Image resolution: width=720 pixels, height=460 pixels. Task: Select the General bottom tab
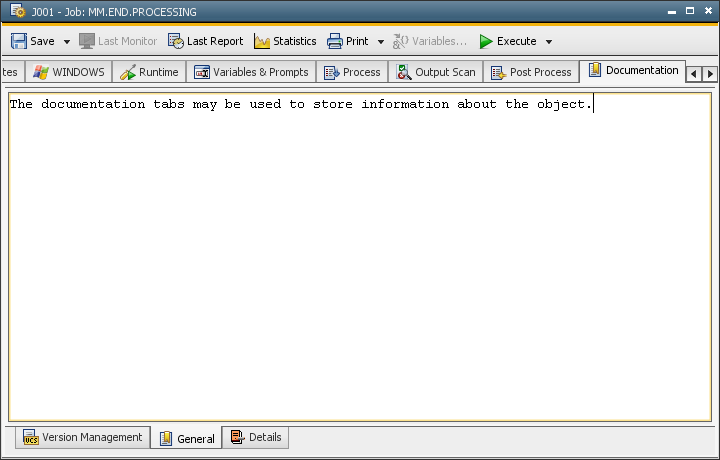tap(186, 438)
